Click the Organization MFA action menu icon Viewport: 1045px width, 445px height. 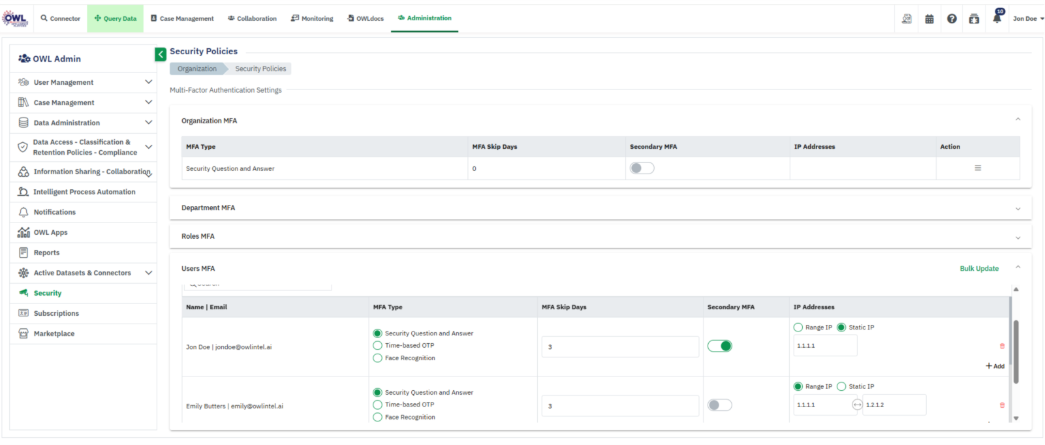977,168
